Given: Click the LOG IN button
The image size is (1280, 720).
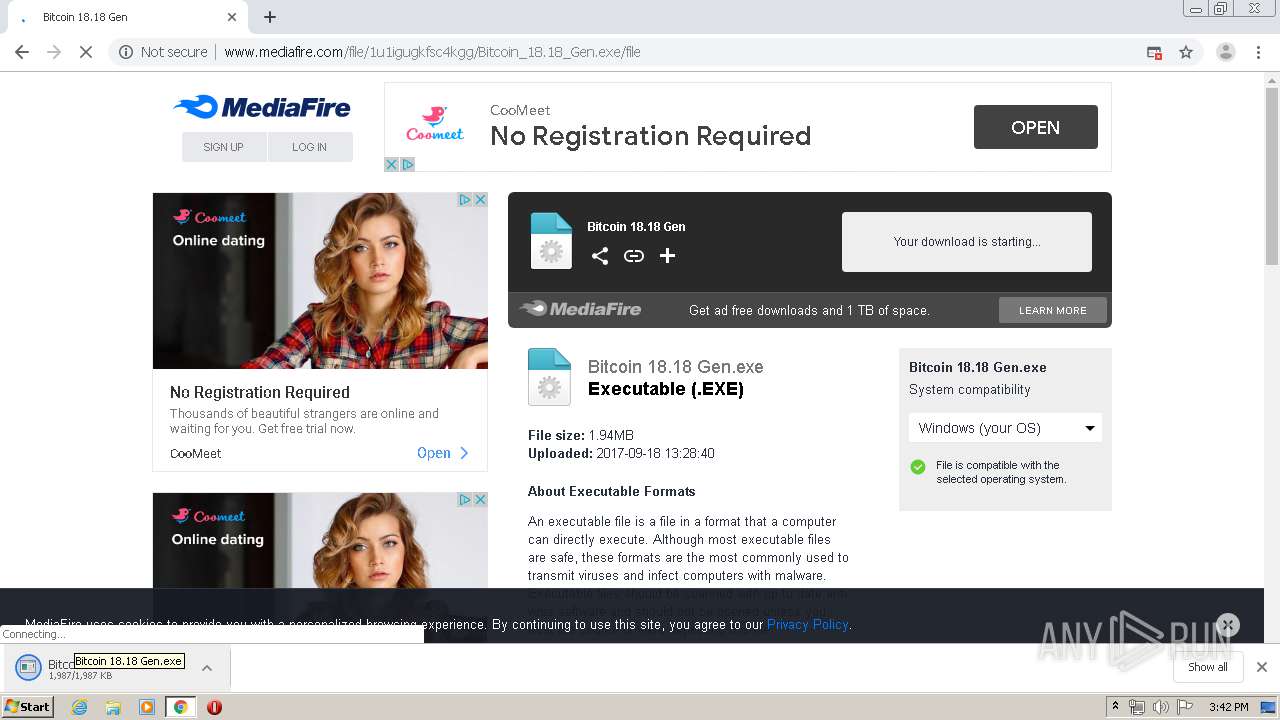Looking at the screenshot, I should 310,147.
